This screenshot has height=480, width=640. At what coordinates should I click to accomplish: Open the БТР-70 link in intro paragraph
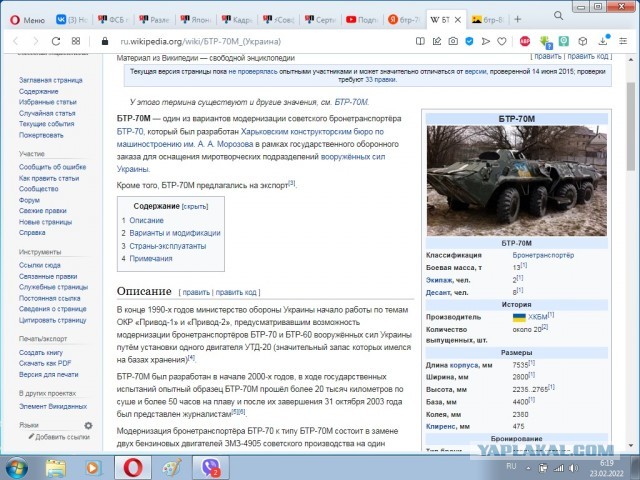pyautogui.click(x=130, y=131)
